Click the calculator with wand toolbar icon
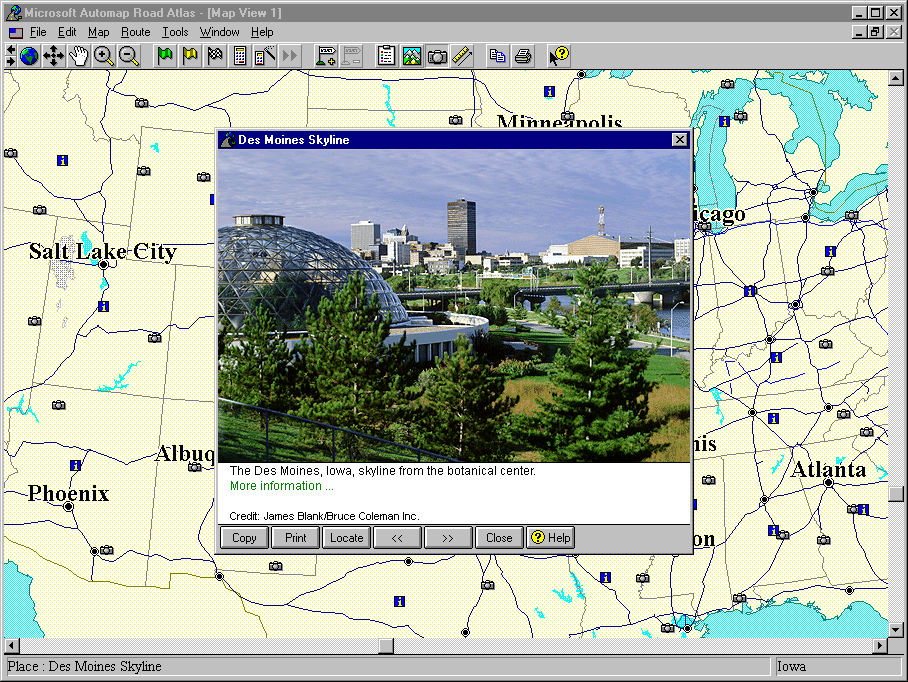This screenshot has height=682, width=908. [265, 56]
